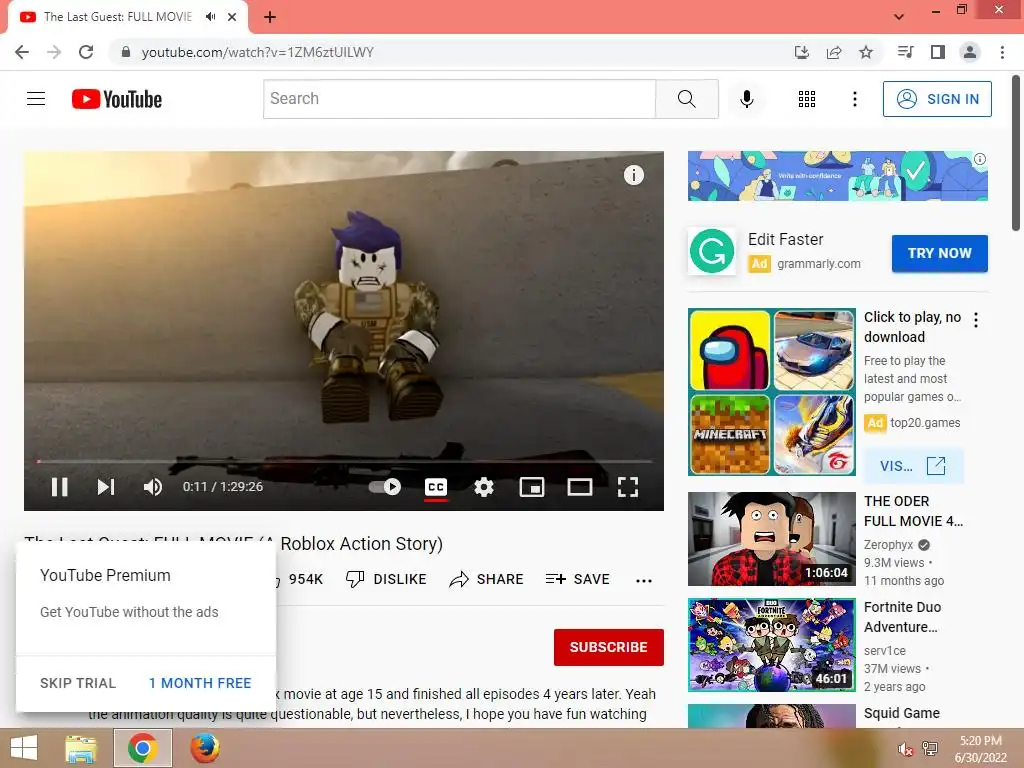The height and width of the screenshot is (768, 1024).
Task: Open the Grammarly logo ad icon
Action: pyautogui.click(x=712, y=251)
